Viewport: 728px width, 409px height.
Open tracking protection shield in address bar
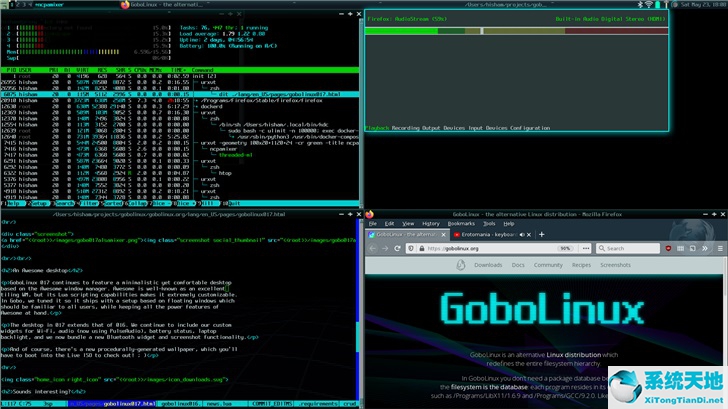pos(411,248)
